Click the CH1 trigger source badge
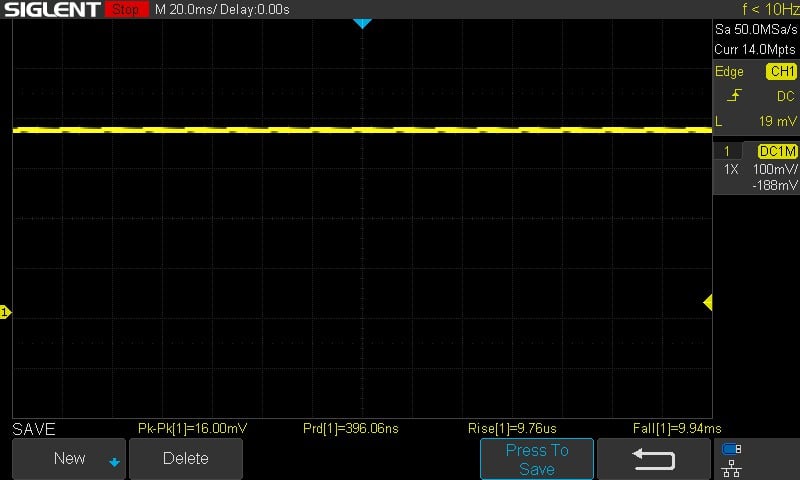 click(781, 71)
